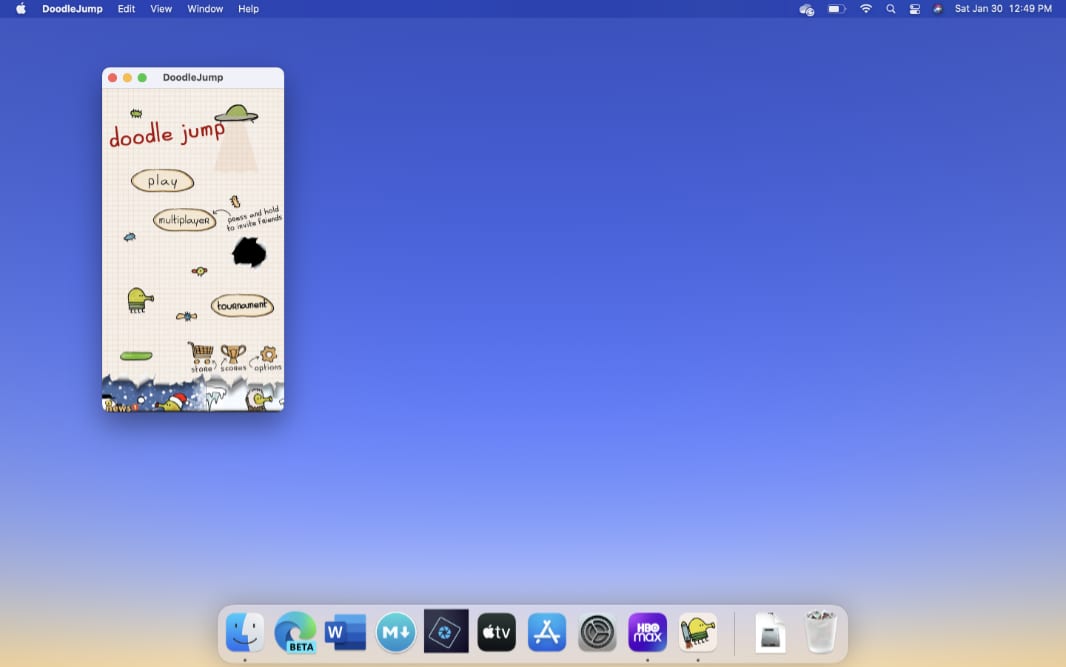
Task: Open the Edit menu
Action: pos(126,9)
